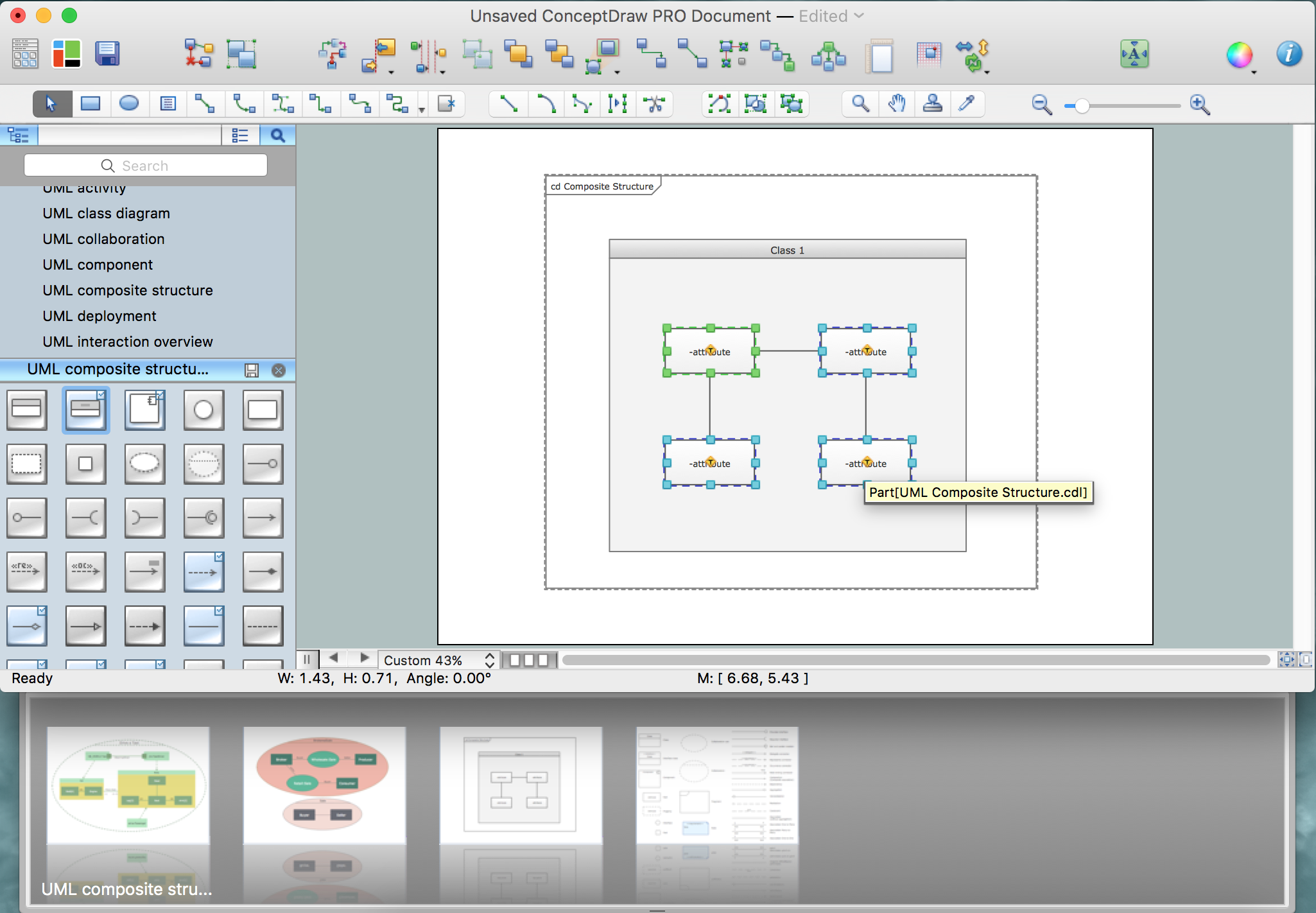
Task: Toggle the page layout view buttons
Action: [x=529, y=660]
